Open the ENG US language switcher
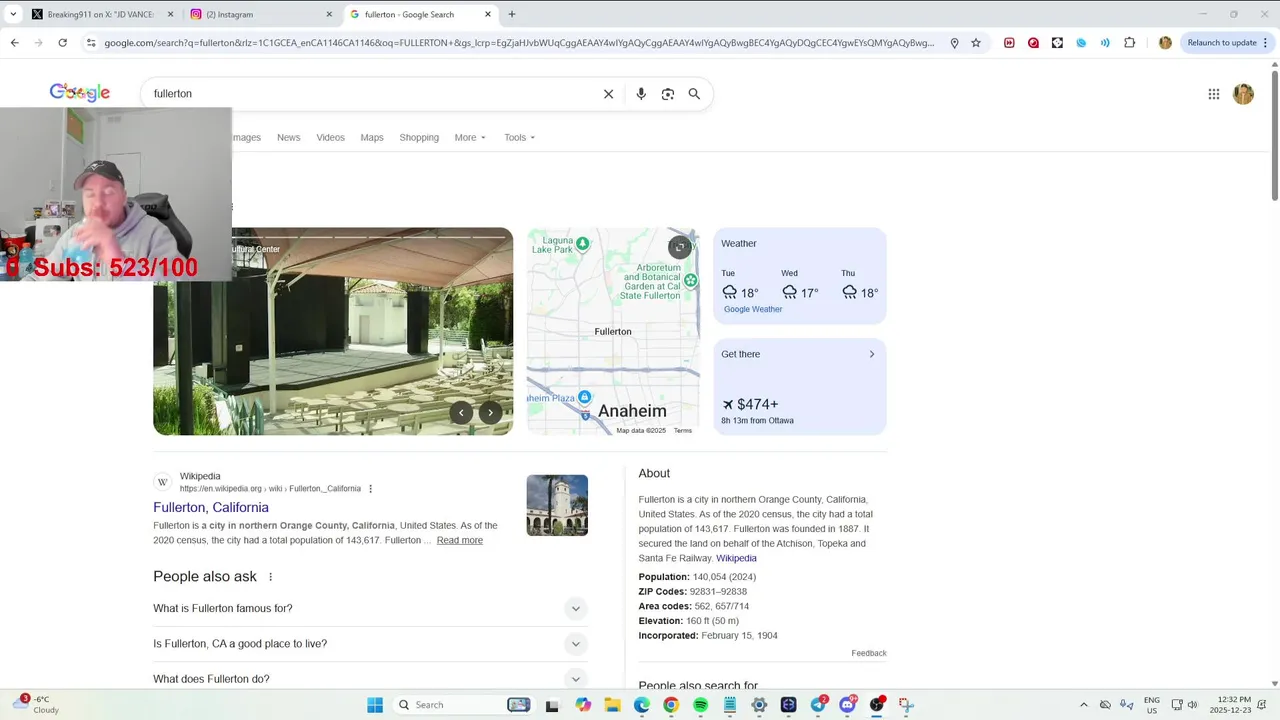1280x720 pixels. pyautogui.click(x=1151, y=705)
